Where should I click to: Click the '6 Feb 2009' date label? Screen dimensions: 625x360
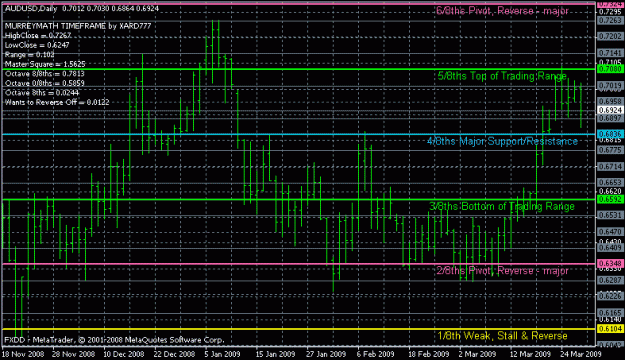(375, 354)
